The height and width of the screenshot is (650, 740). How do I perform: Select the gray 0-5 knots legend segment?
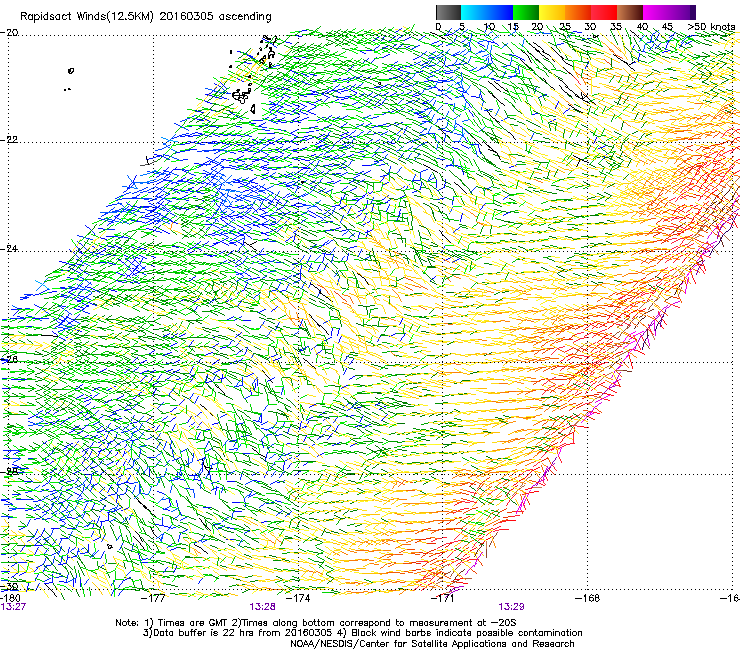point(448,12)
